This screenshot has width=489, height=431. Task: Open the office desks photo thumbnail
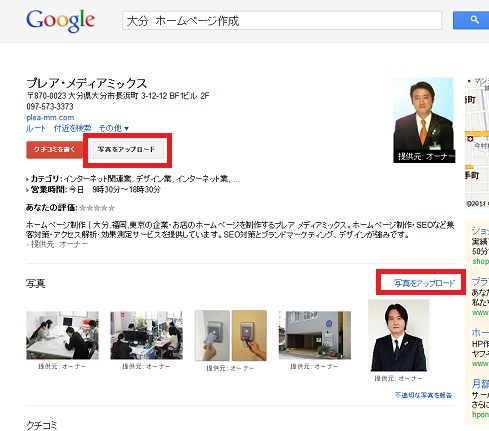[146, 335]
